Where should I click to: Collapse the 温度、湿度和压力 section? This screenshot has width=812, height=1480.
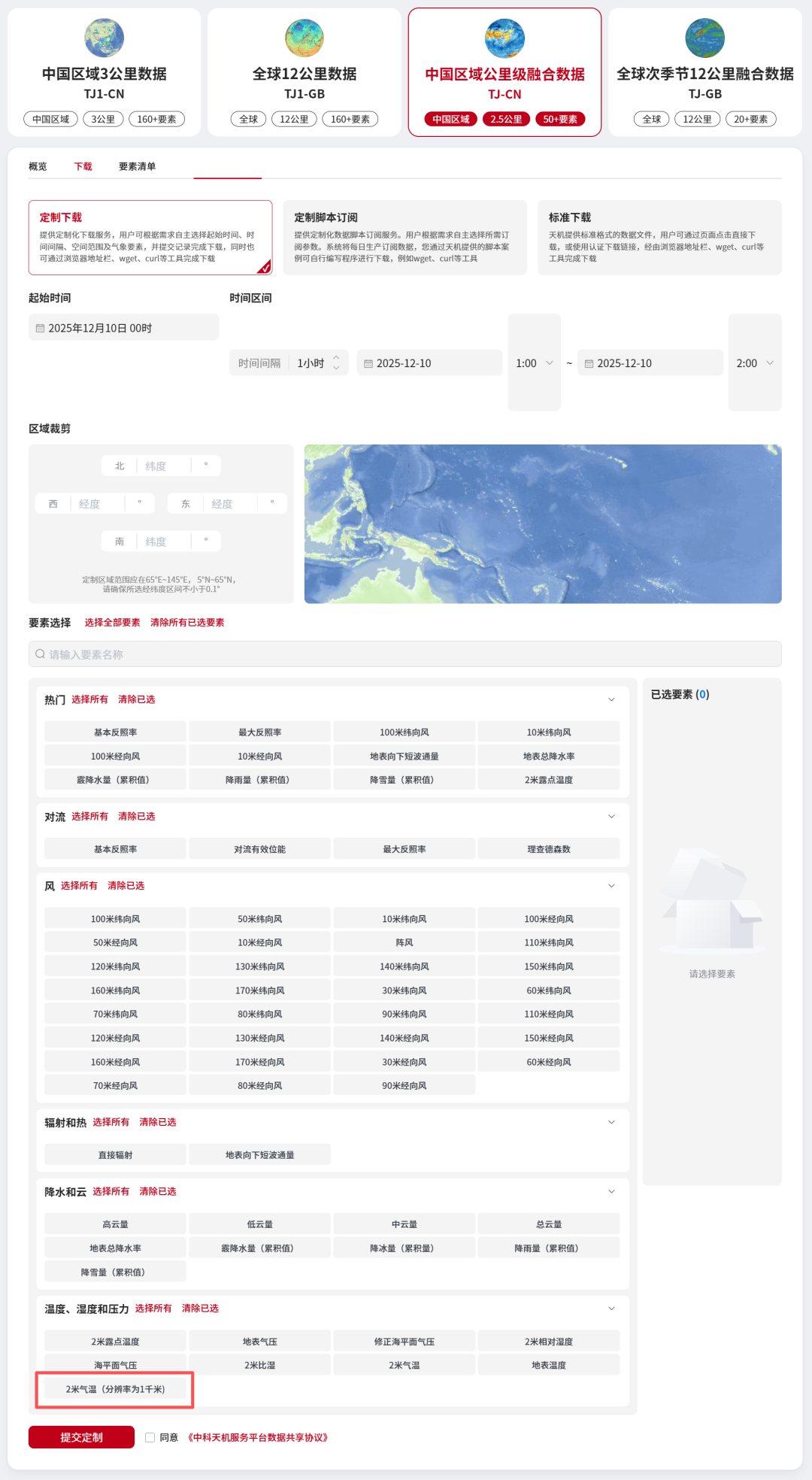click(611, 1309)
